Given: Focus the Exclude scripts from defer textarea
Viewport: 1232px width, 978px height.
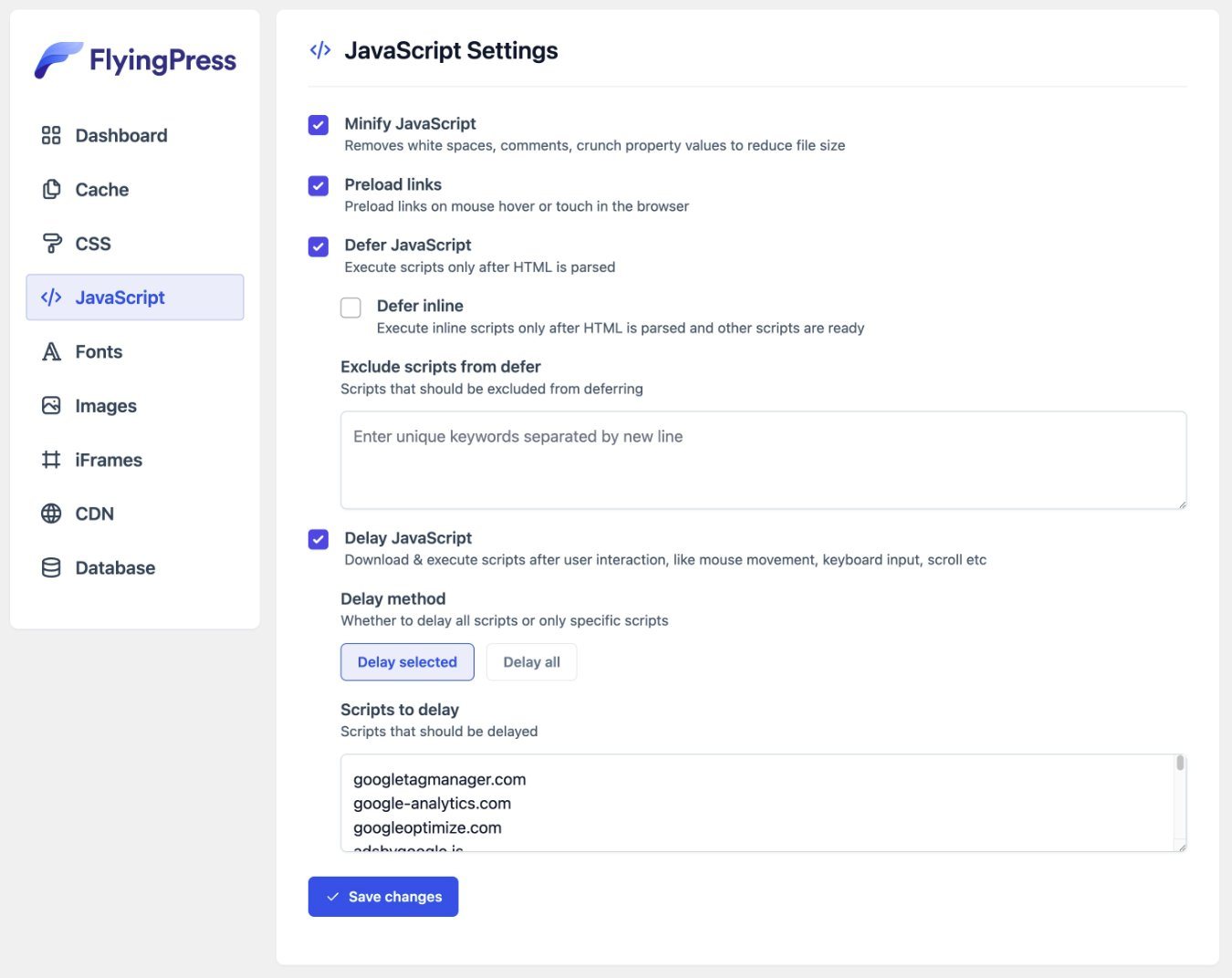Looking at the screenshot, I should tap(763, 460).
